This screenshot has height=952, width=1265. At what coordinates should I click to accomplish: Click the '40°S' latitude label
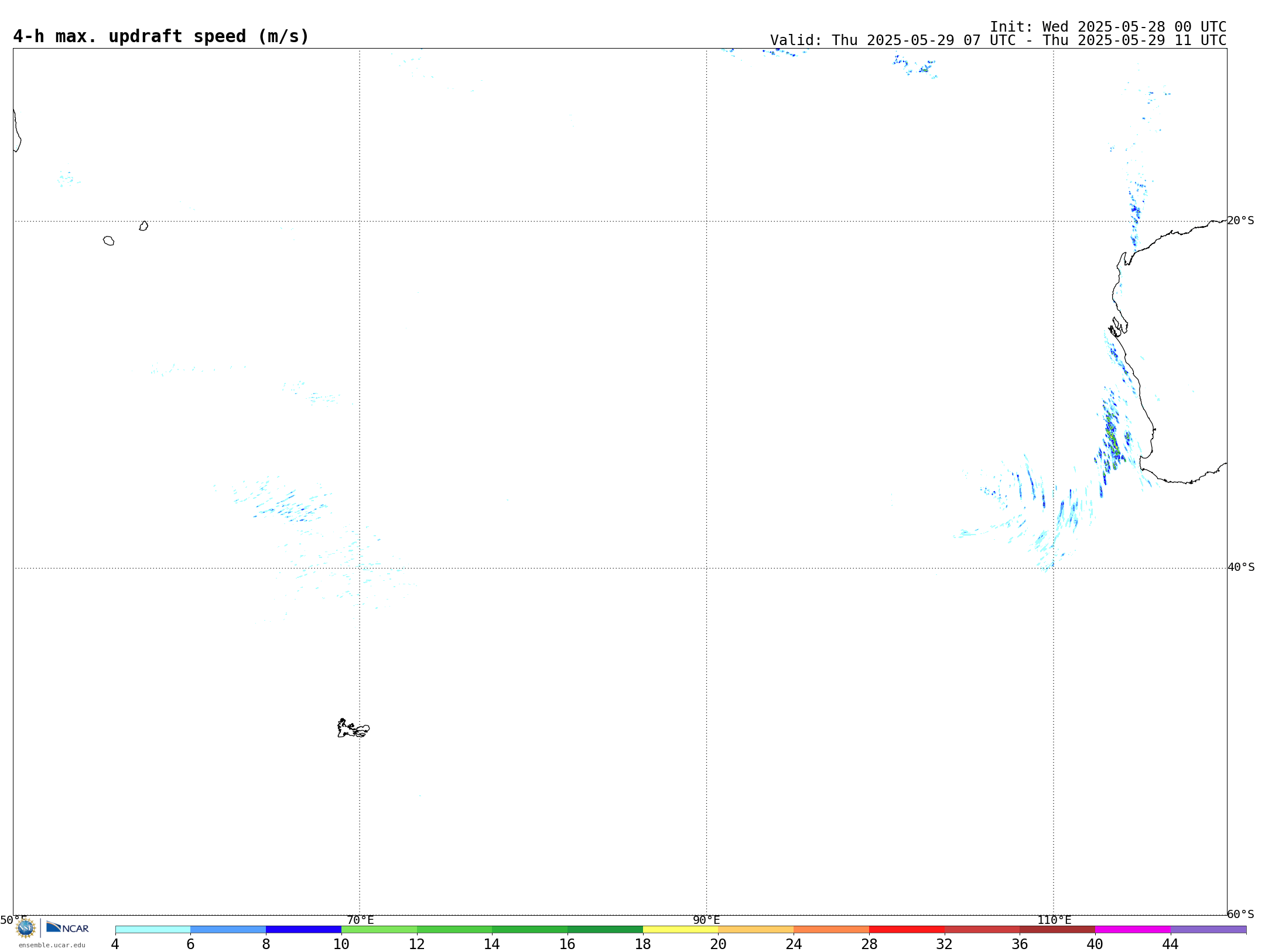1241,567
